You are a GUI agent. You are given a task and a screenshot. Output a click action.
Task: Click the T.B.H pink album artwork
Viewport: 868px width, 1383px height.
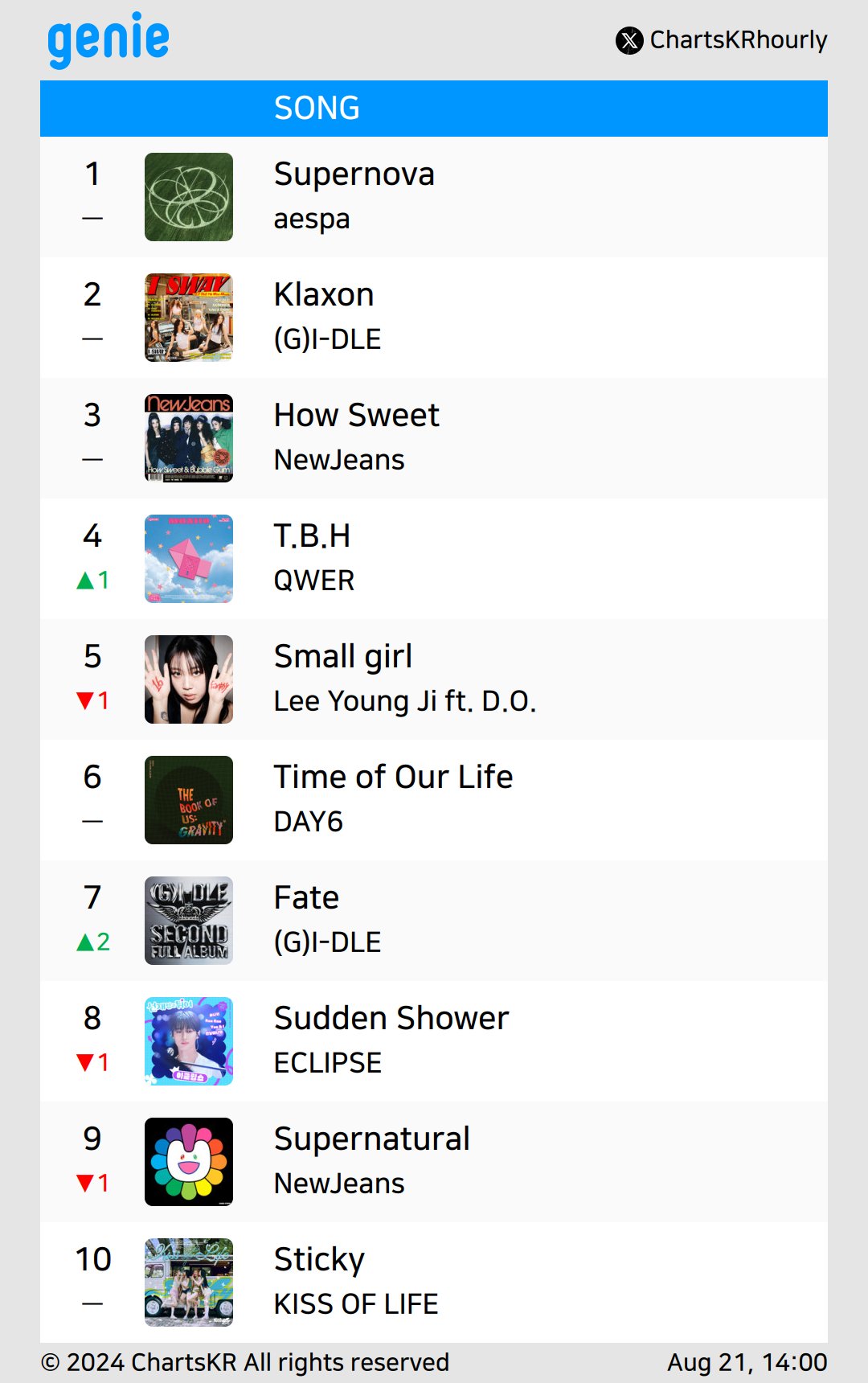click(189, 559)
